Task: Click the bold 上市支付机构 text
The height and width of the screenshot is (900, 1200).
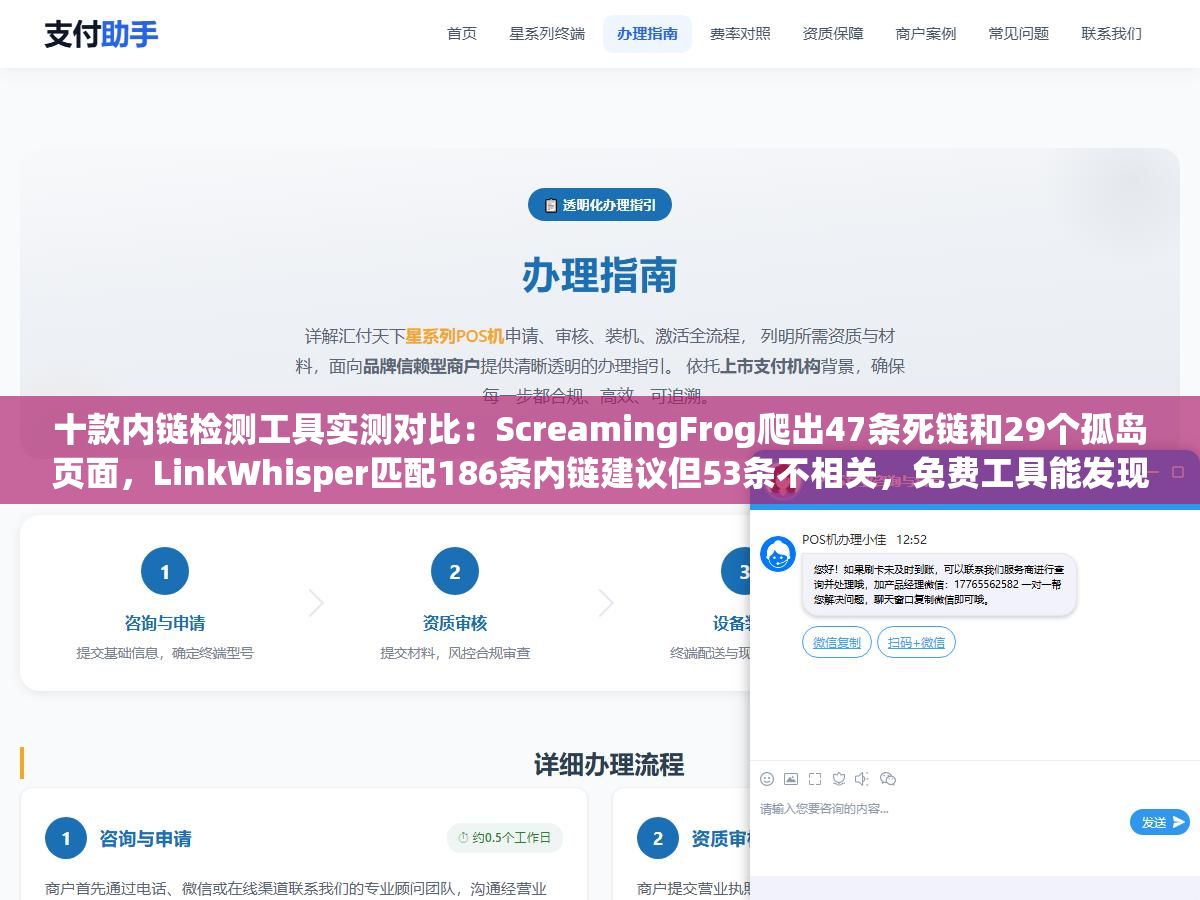Action: pos(771,366)
